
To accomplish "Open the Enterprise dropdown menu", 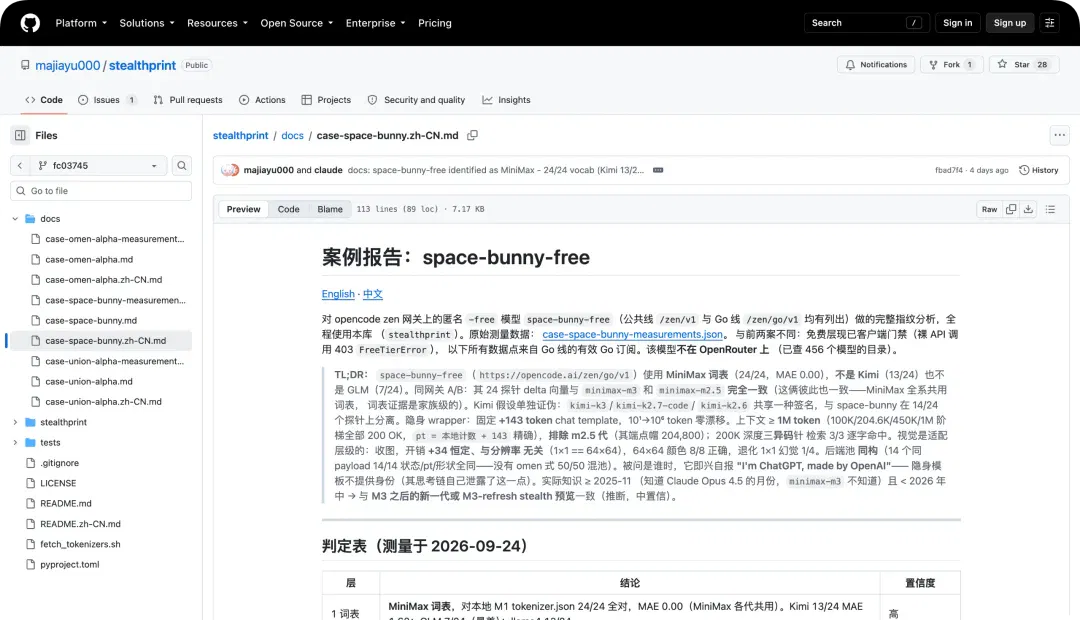I will (375, 23).
